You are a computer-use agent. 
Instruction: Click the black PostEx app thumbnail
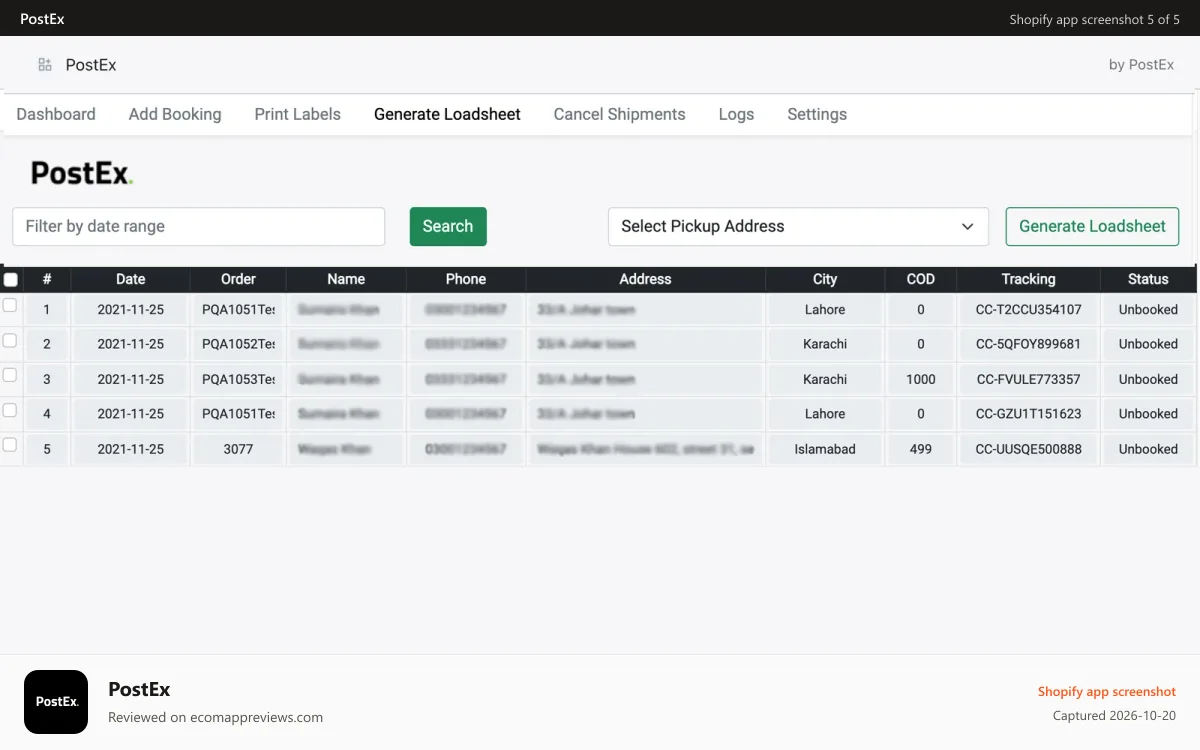56,702
